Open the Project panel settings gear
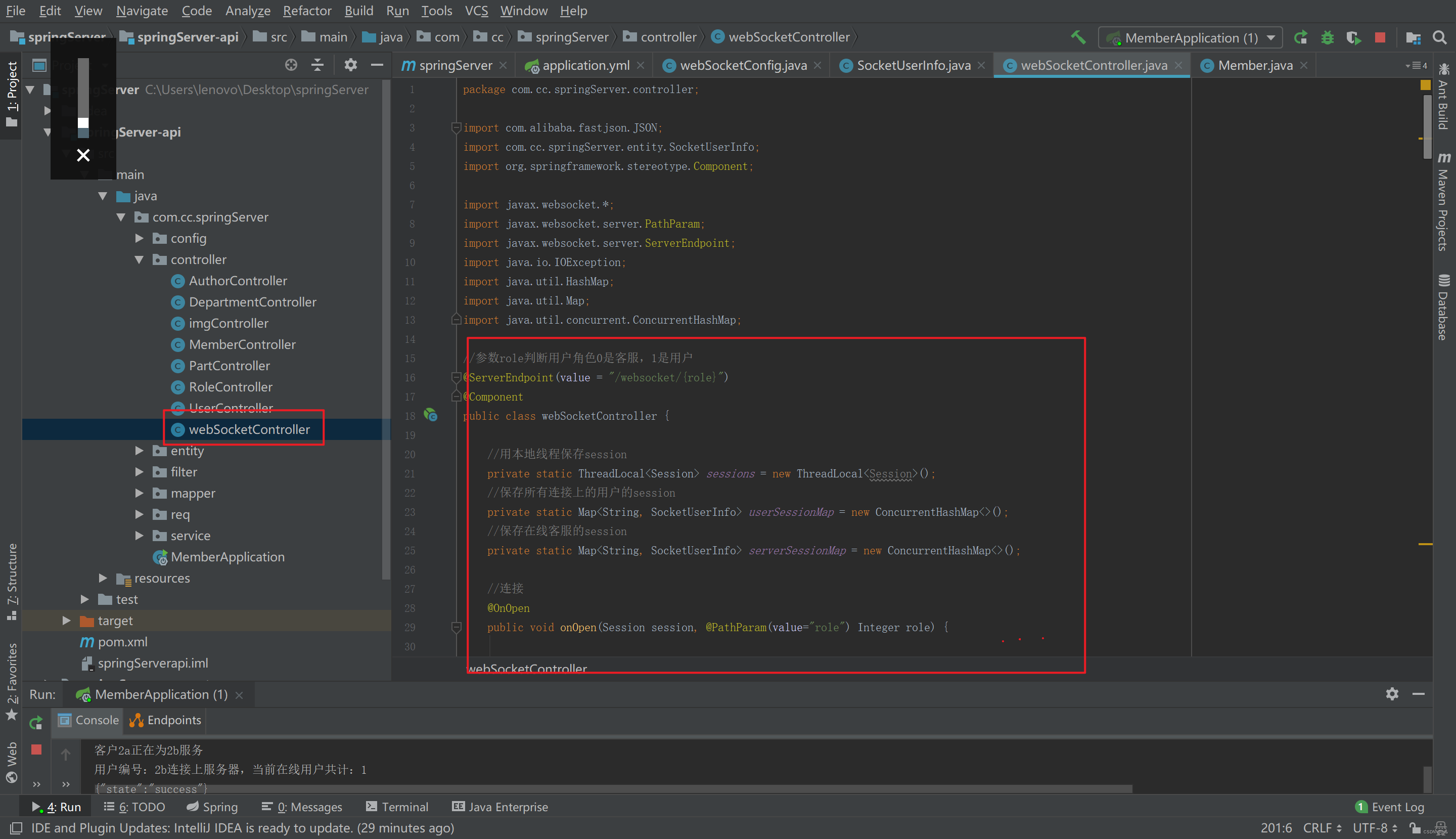The image size is (1456, 839). pyautogui.click(x=351, y=65)
